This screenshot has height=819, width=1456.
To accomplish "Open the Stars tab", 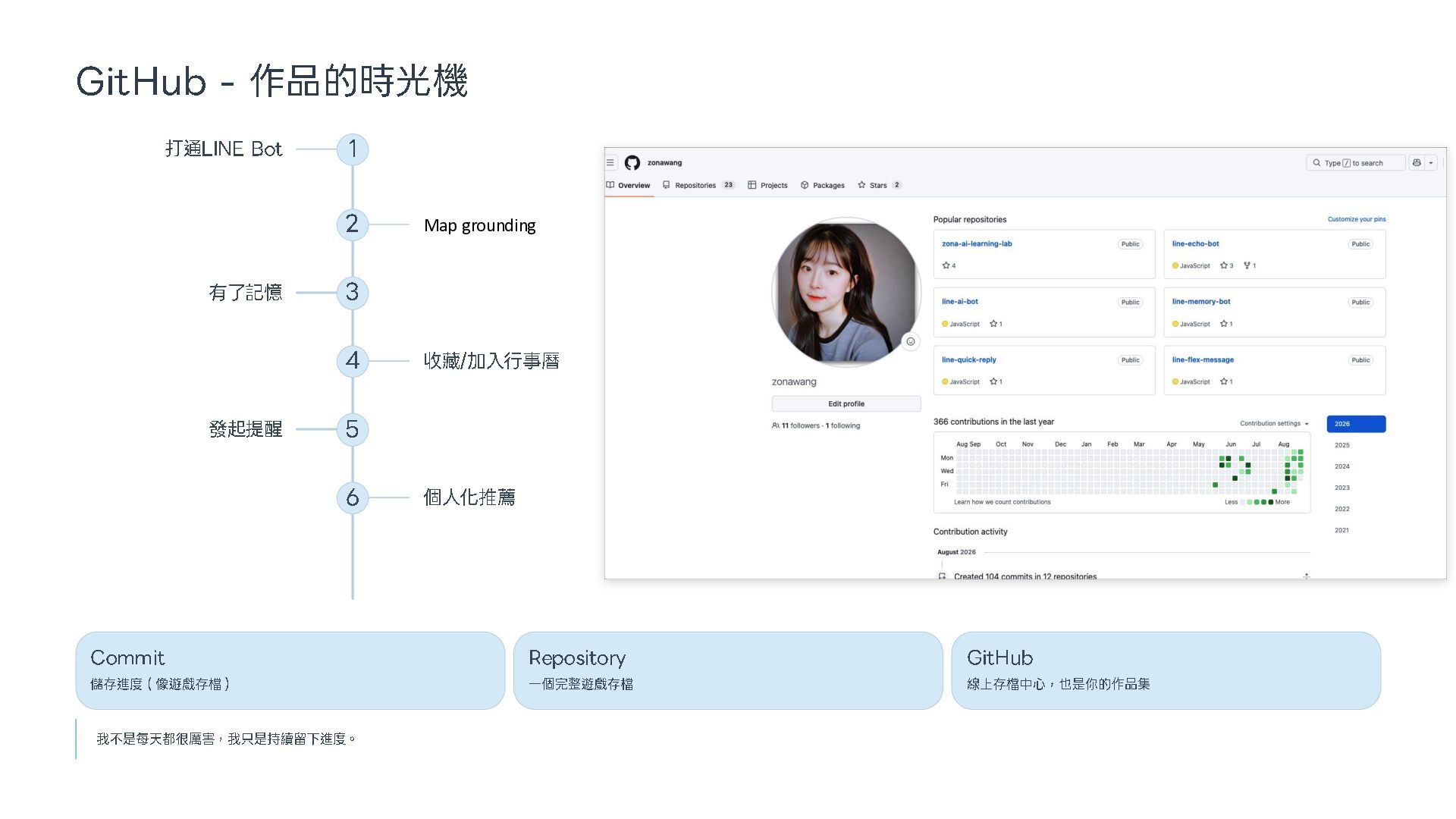I will 880,185.
